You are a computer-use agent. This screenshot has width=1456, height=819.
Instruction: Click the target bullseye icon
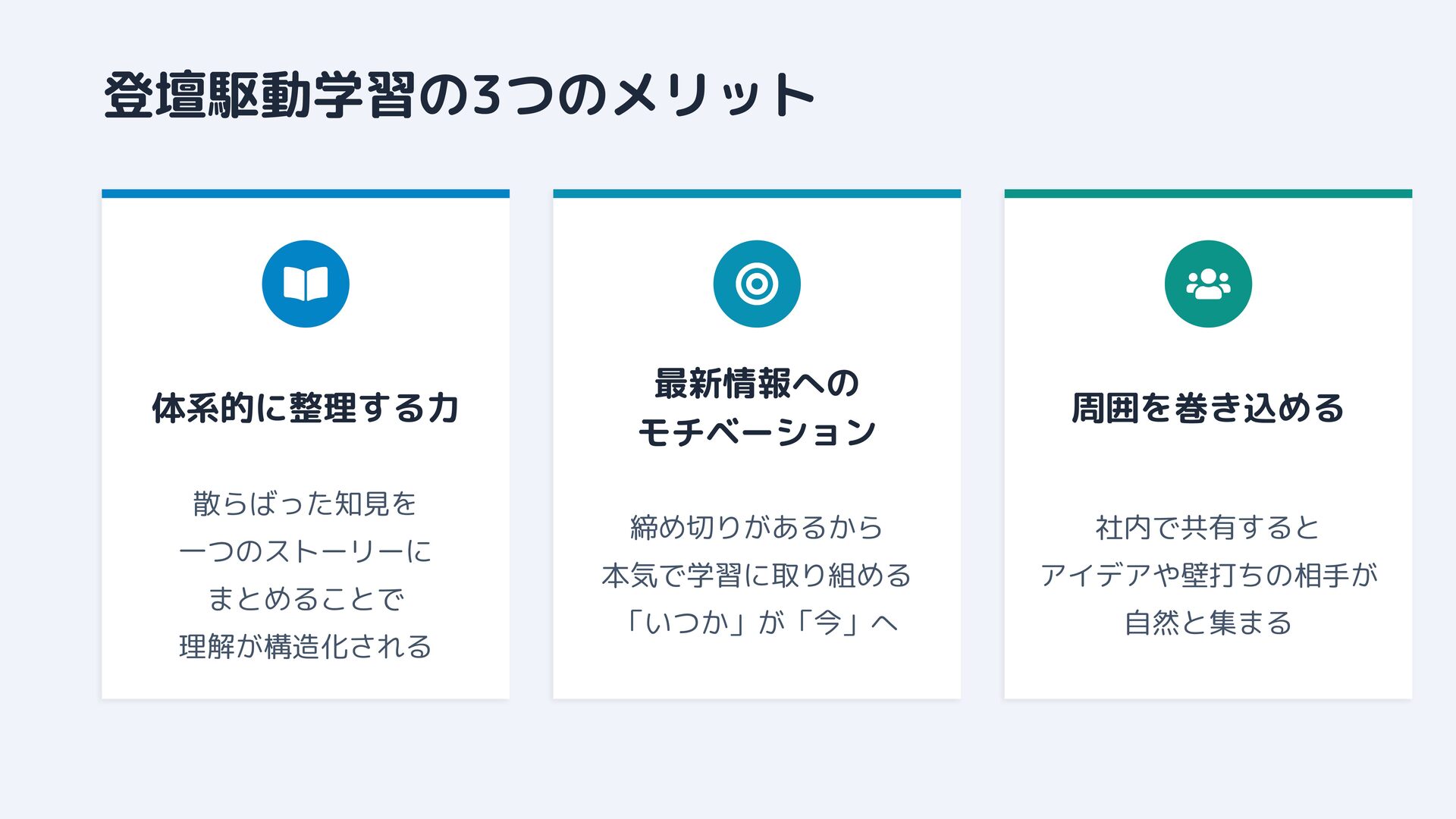click(x=757, y=284)
